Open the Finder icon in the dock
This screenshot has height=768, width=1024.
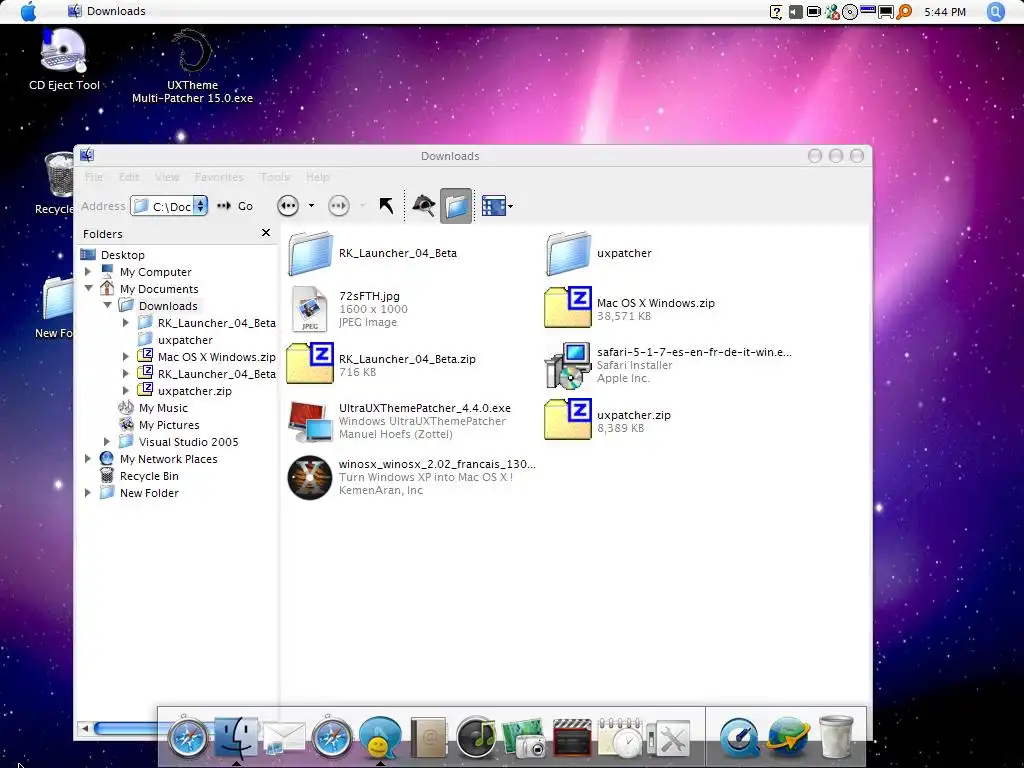point(236,737)
